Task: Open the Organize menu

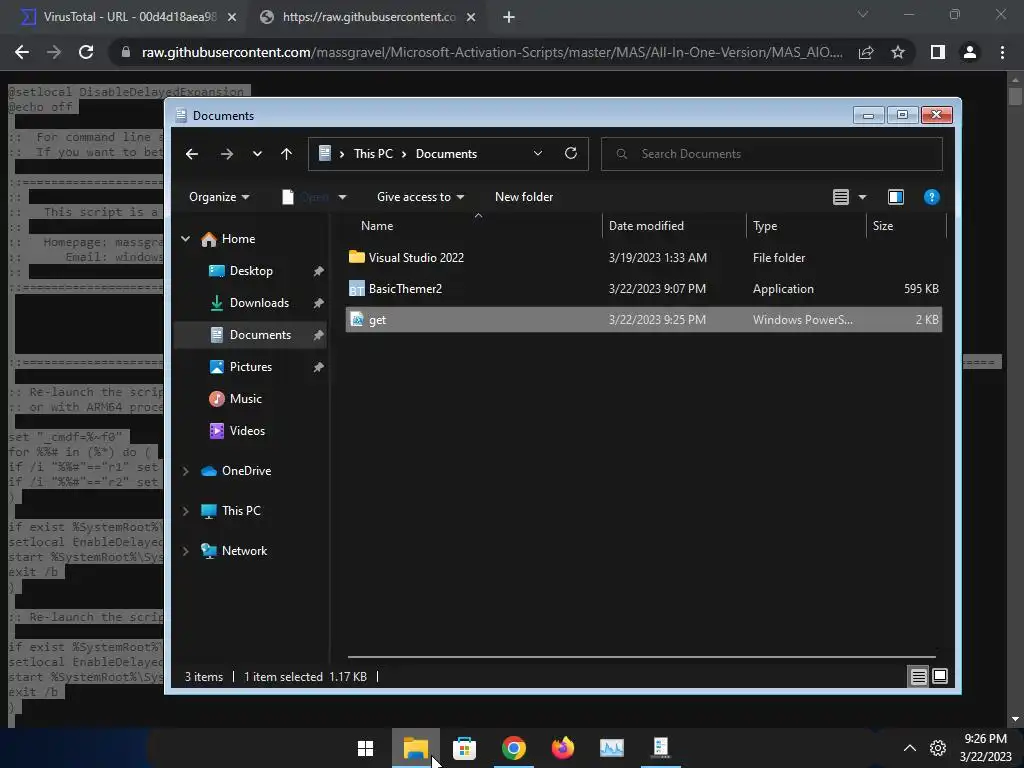Action: (x=219, y=197)
